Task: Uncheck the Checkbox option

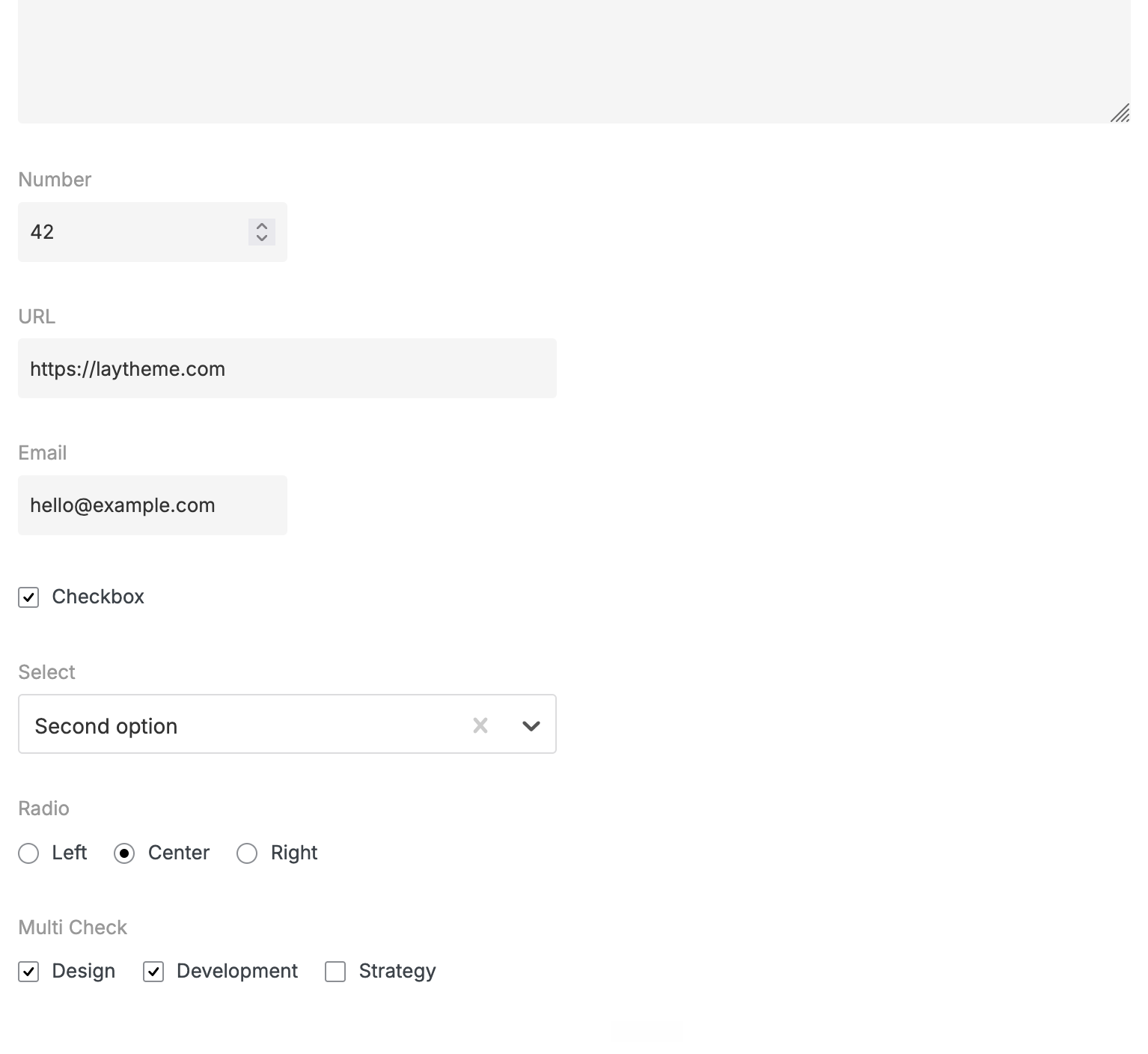Action: click(28, 597)
